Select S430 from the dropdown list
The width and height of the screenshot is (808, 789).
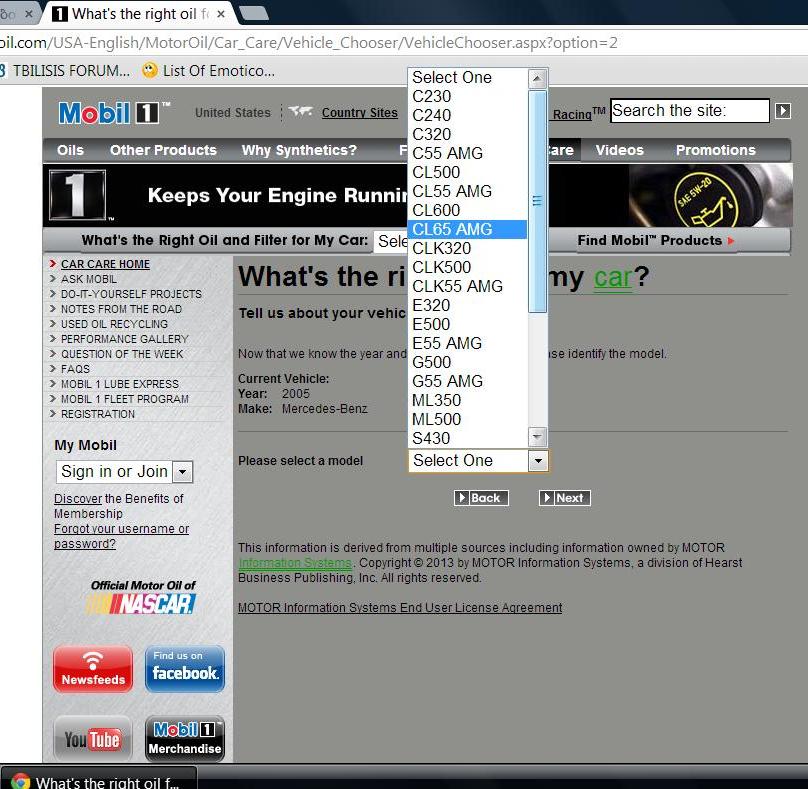468,439
